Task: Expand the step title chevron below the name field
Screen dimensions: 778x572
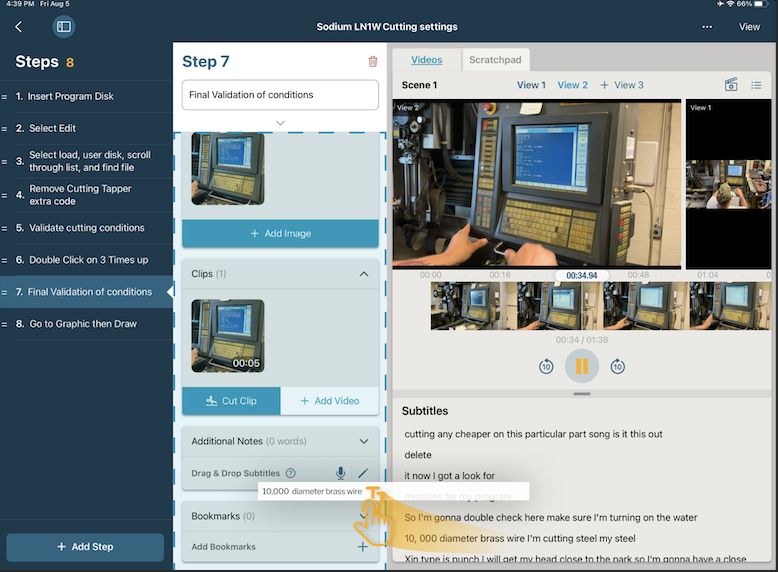Action: click(280, 123)
